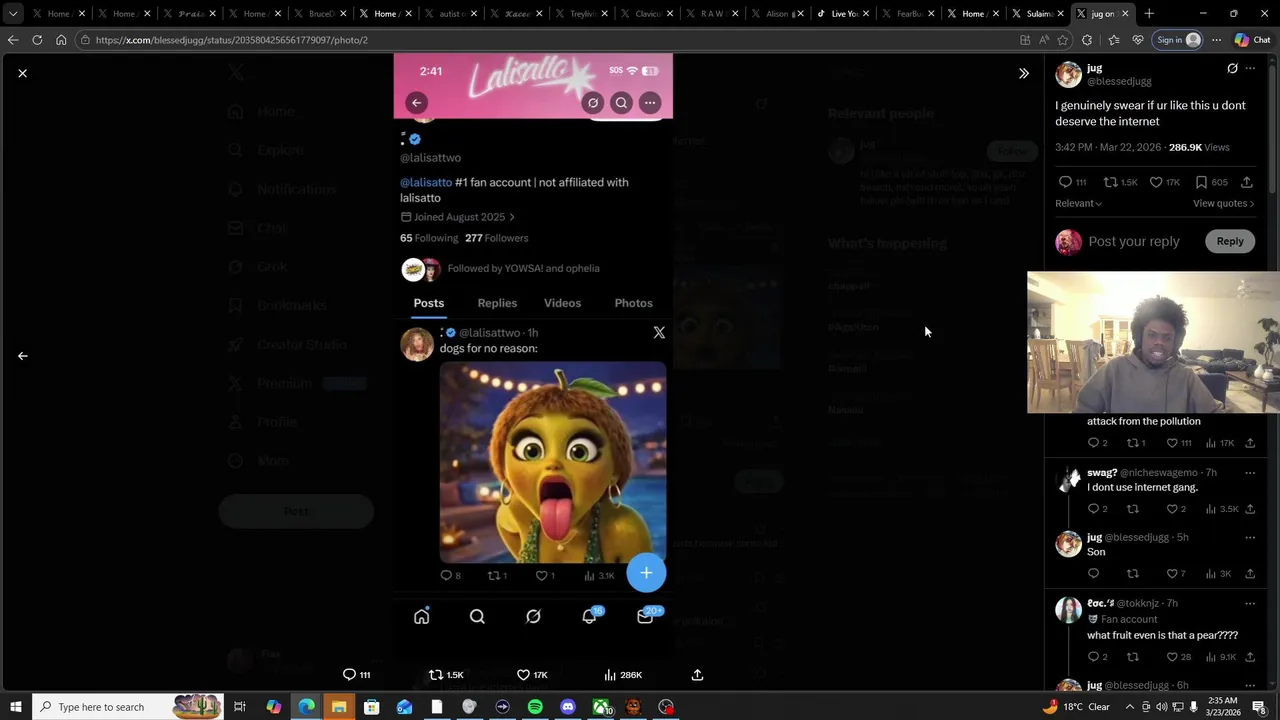Image resolution: width=1280 pixels, height=720 pixels.
Task: Click Sign in button in Edge
Action: point(1177,40)
